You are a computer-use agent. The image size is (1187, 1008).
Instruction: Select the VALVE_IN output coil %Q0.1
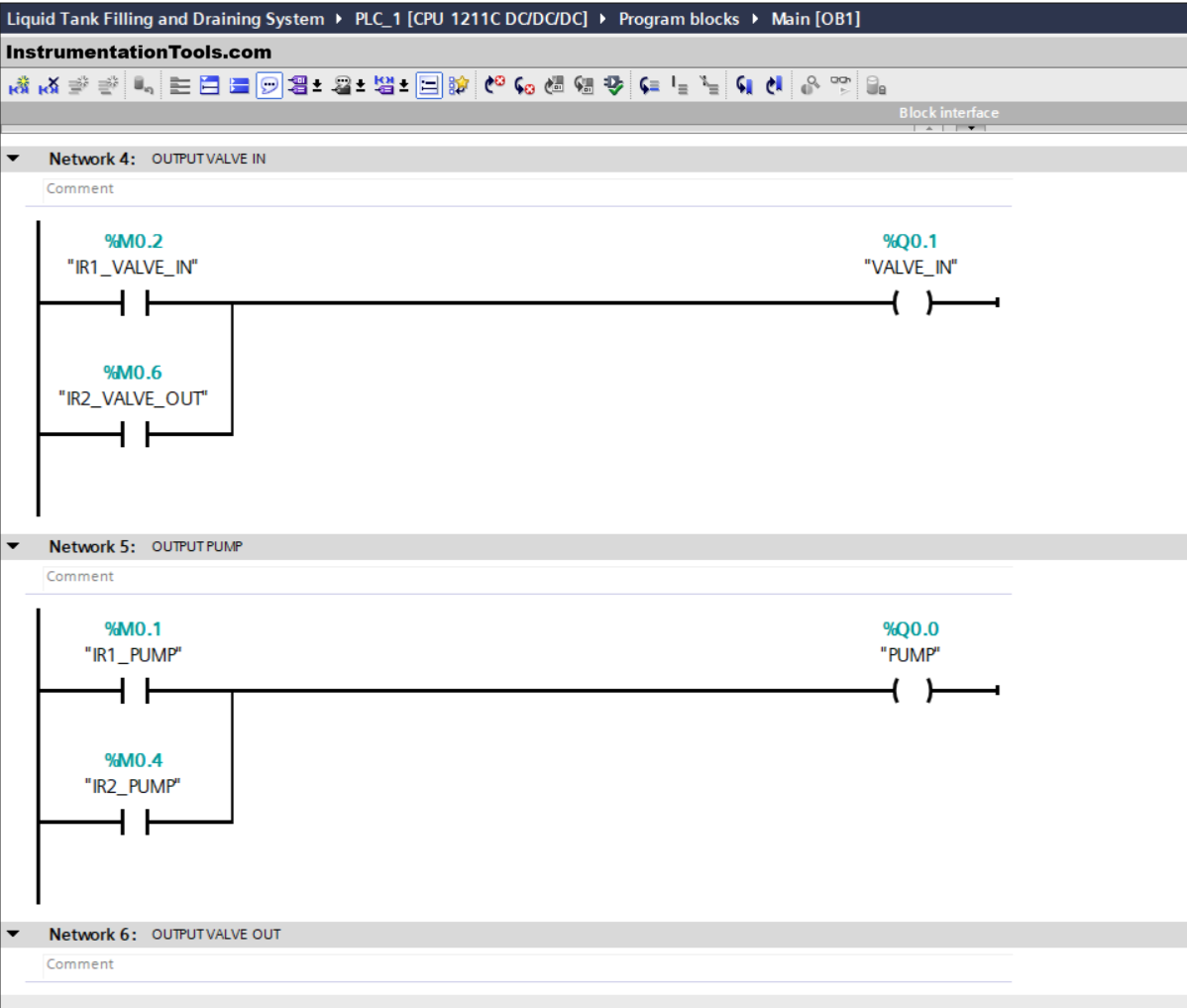coord(912,303)
